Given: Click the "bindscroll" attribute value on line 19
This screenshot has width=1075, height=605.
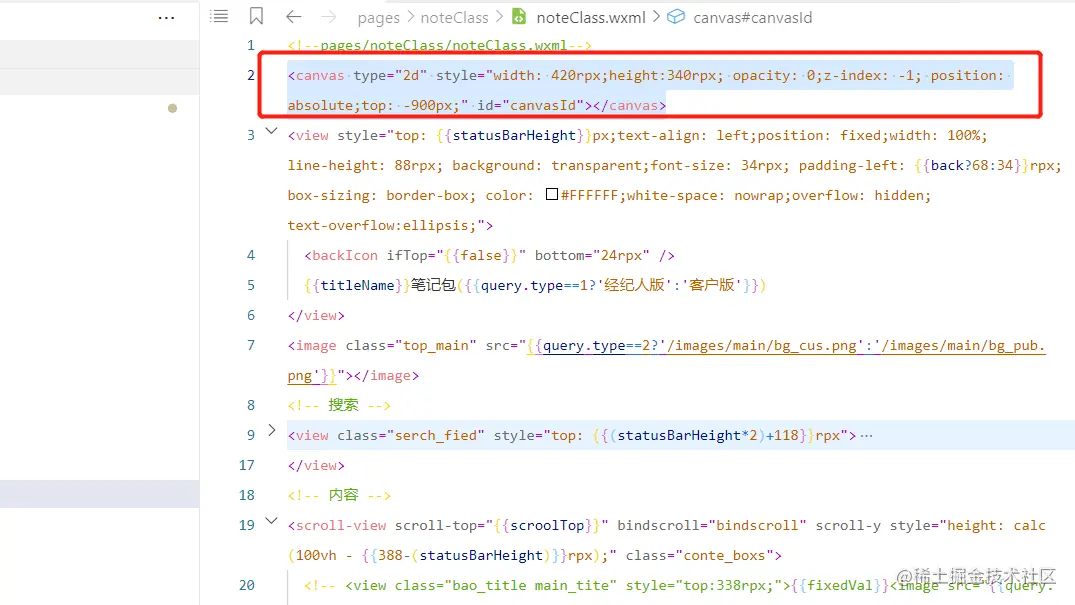Looking at the screenshot, I should (761, 525).
